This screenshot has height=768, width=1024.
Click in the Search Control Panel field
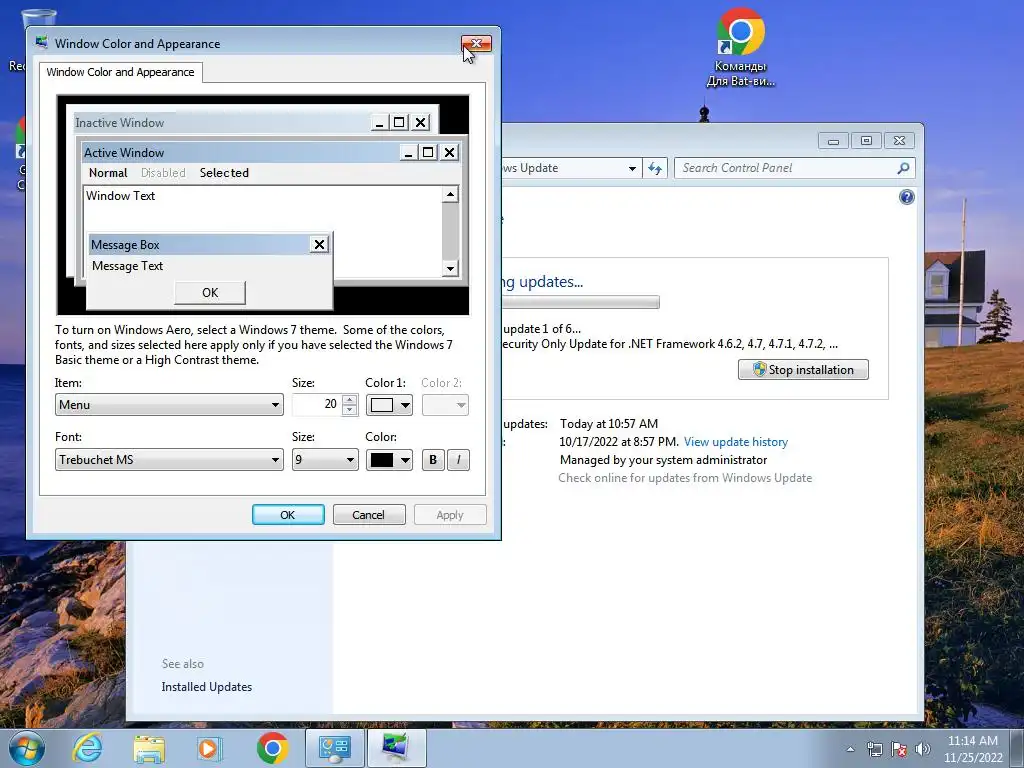[787, 168]
